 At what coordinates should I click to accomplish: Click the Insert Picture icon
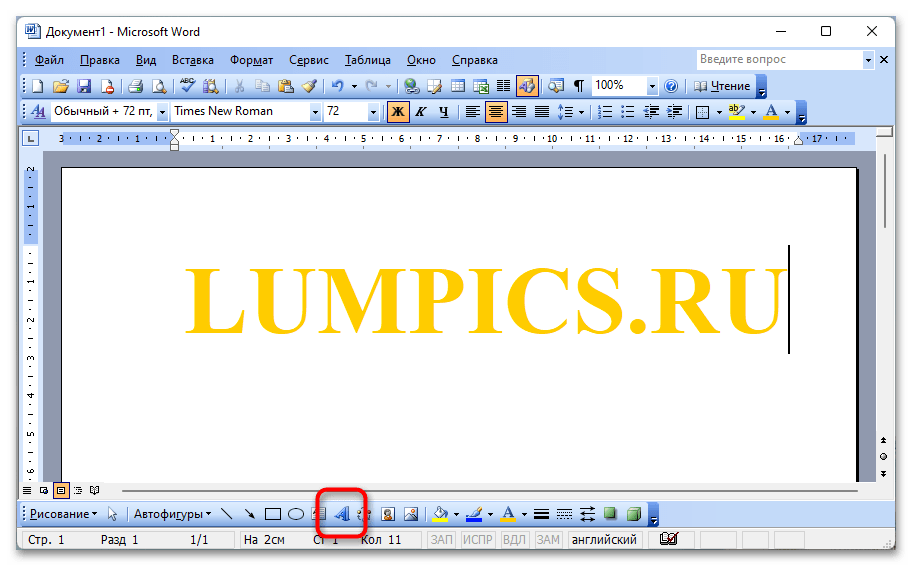[x=410, y=514]
